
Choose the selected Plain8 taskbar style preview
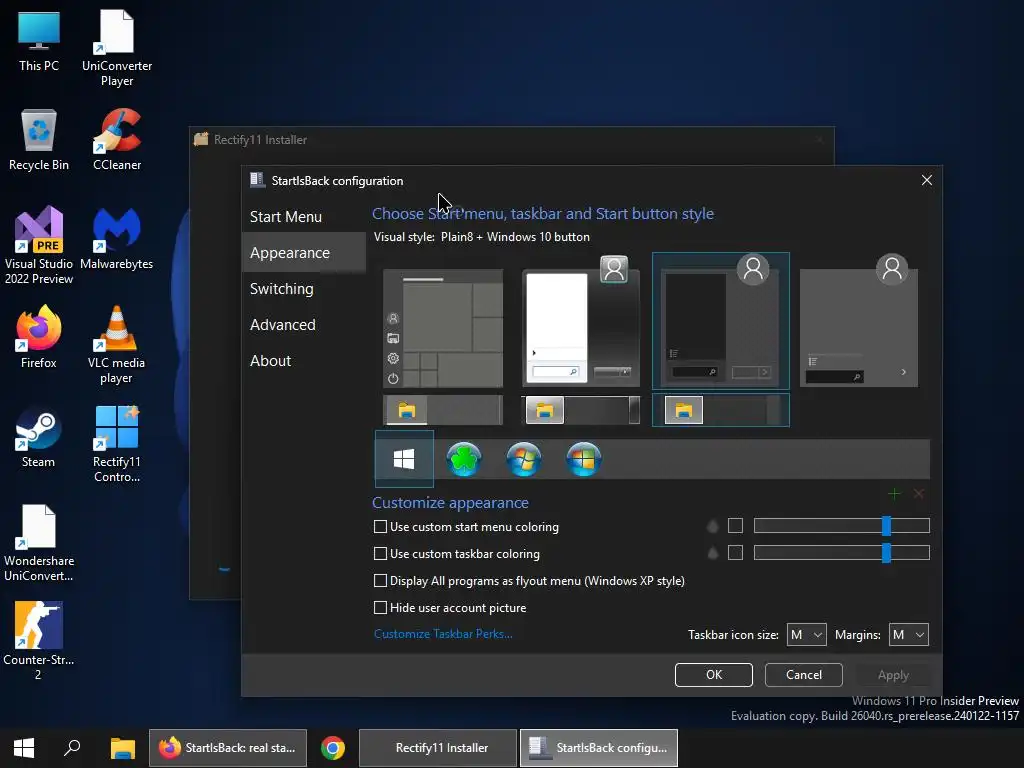(721, 410)
